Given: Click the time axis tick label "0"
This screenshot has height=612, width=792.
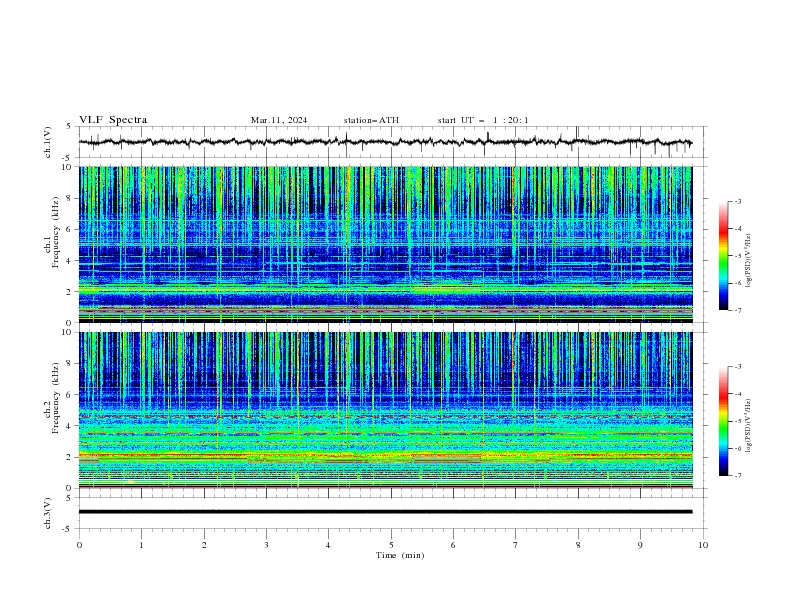Looking at the screenshot, I should pos(79,545).
